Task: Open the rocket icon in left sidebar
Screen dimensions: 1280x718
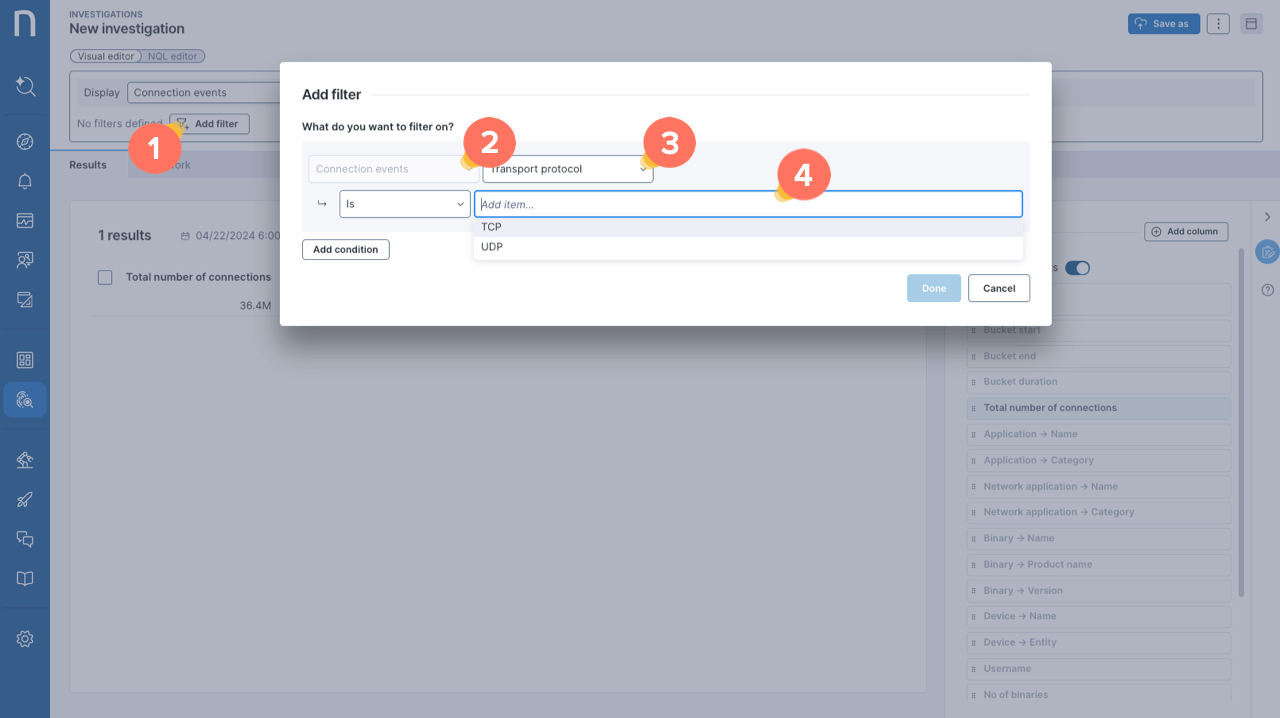Action: pyautogui.click(x=25, y=499)
